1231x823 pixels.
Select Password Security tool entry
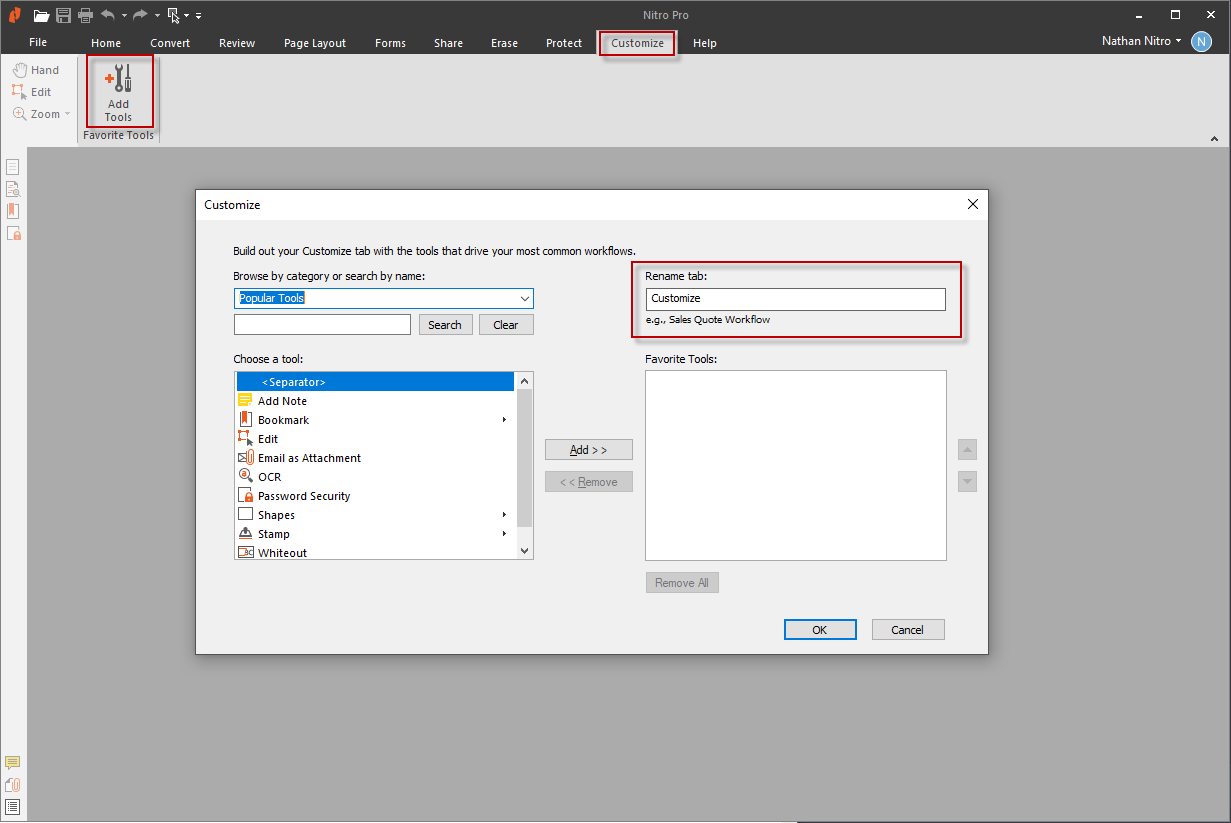point(303,496)
